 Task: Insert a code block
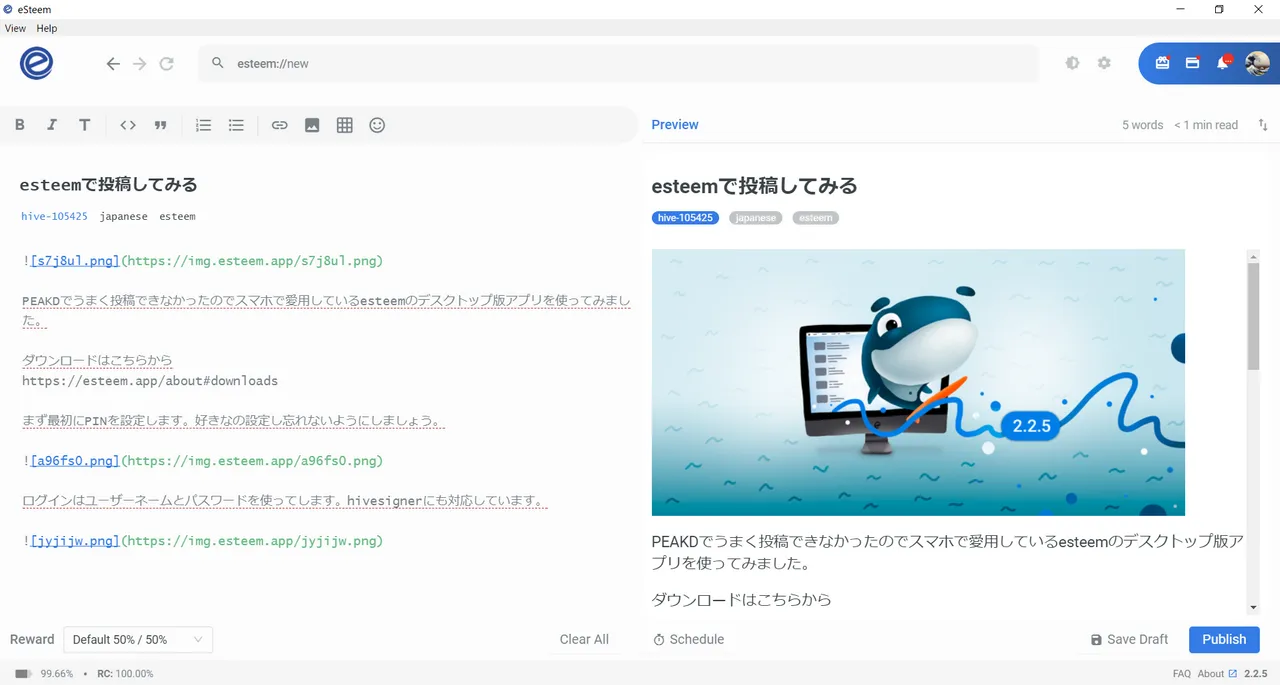128,125
